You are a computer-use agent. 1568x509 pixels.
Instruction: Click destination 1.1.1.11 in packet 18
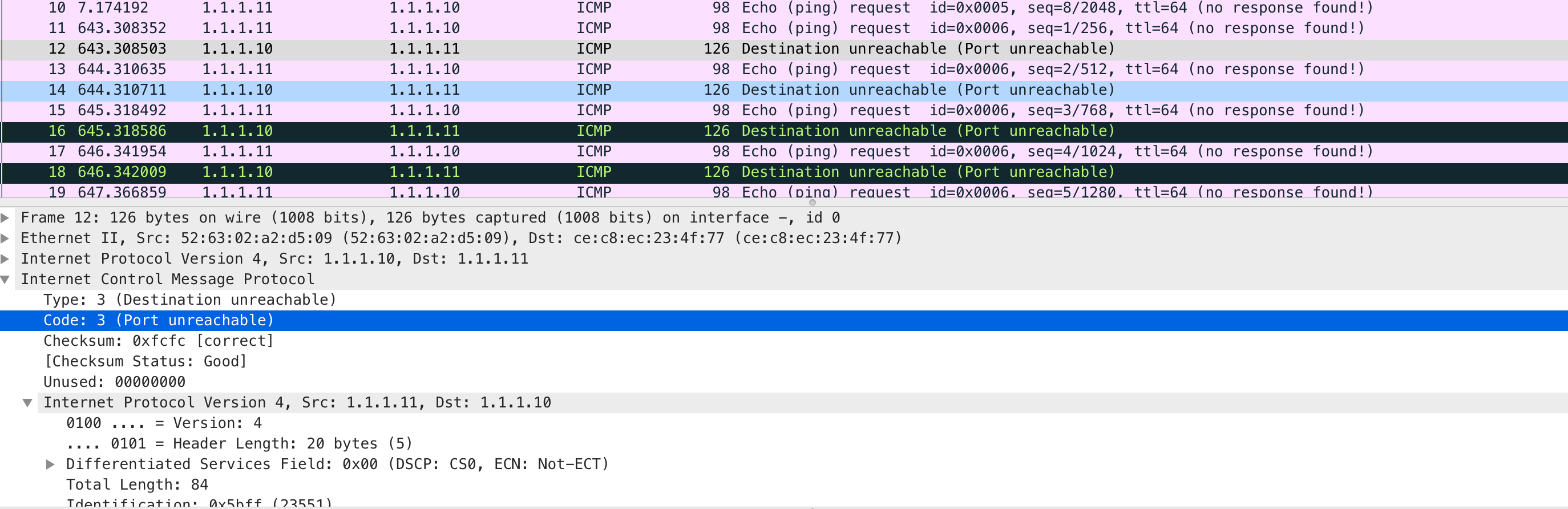click(425, 172)
